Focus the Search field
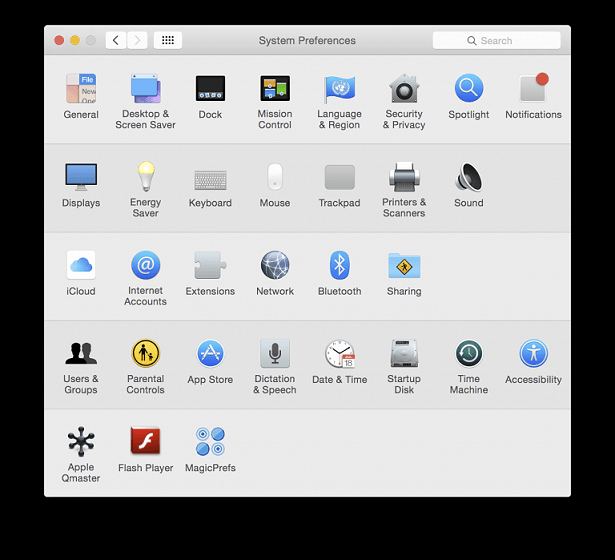 (x=497, y=40)
